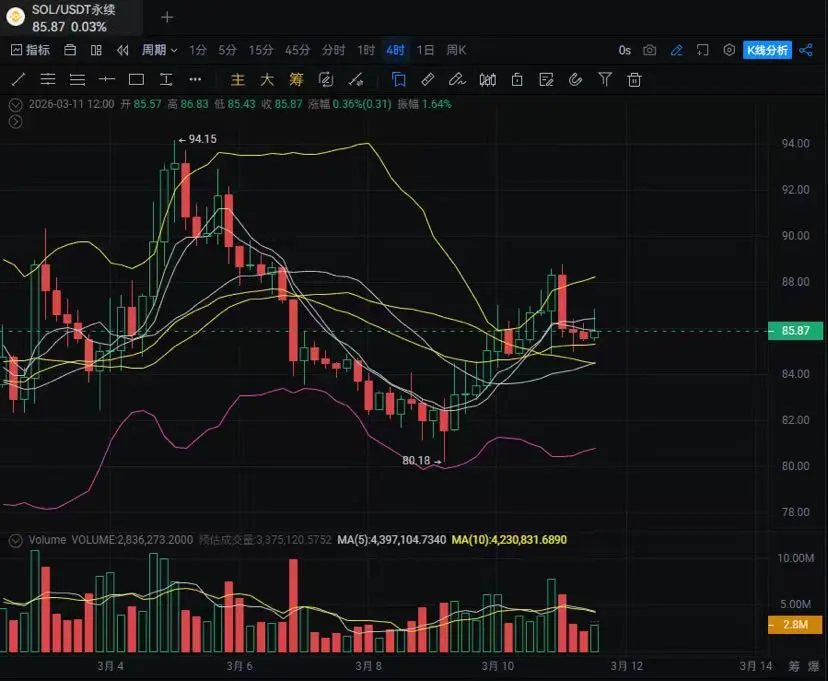This screenshot has width=828, height=681.
Task: Open more drawing tools ellipsis
Action: pos(195,80)
